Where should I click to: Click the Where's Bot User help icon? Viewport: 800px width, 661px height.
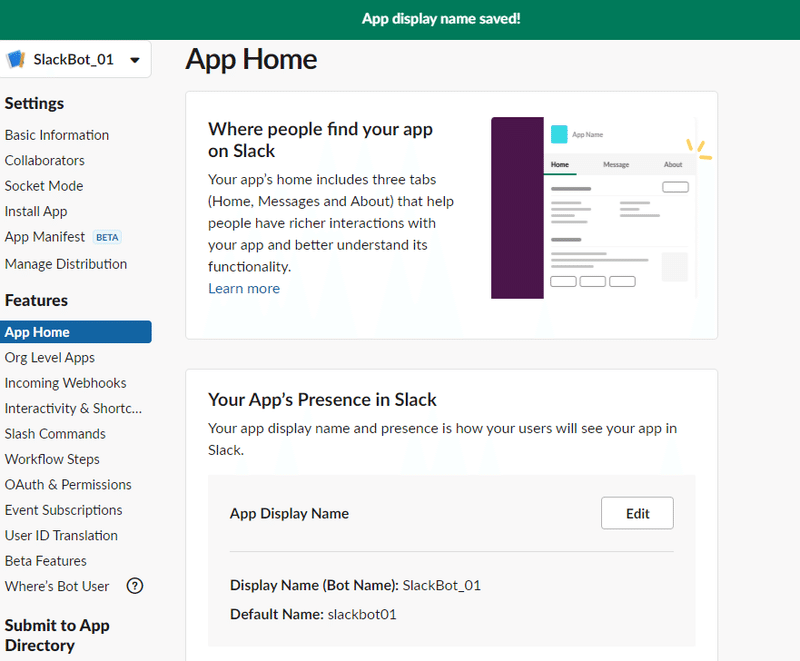pyautogui.click(x=135, y=586)
